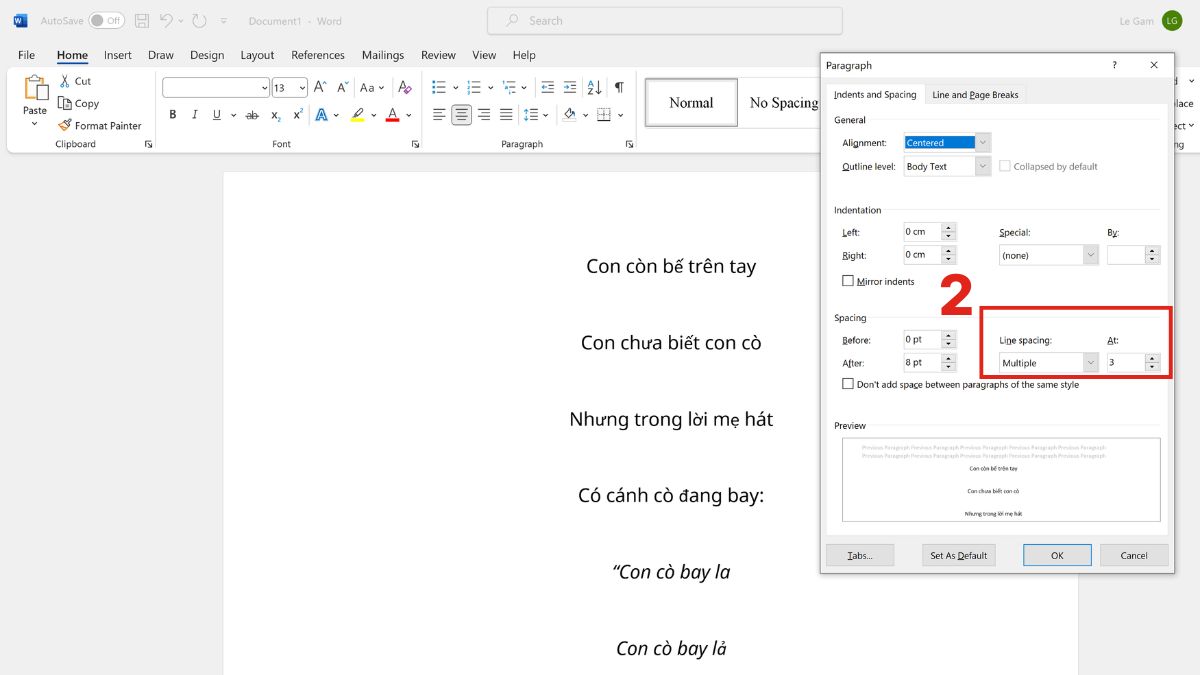Open the Font dialog launcher
This screenshot has width=1200, height=675.
415,144
